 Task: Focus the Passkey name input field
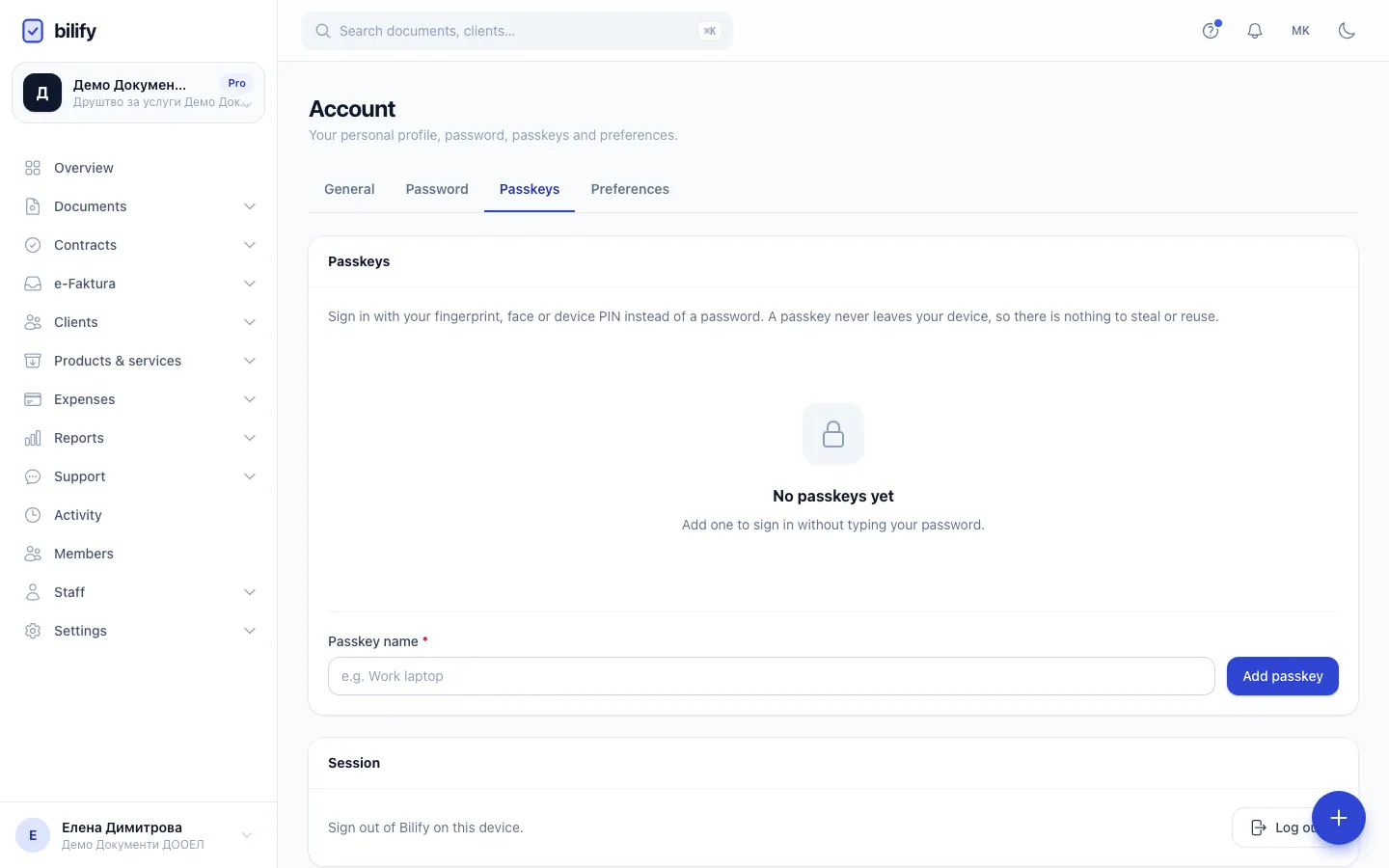(x=772, y=676)
